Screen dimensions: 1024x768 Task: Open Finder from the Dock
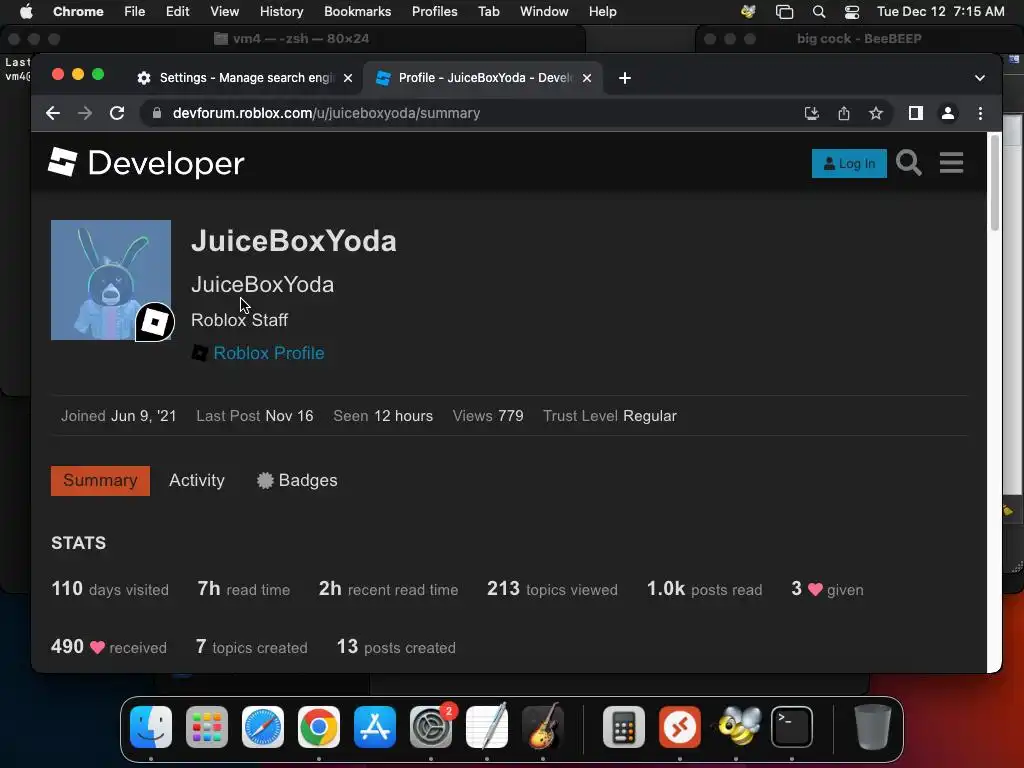tap(151, 727)
